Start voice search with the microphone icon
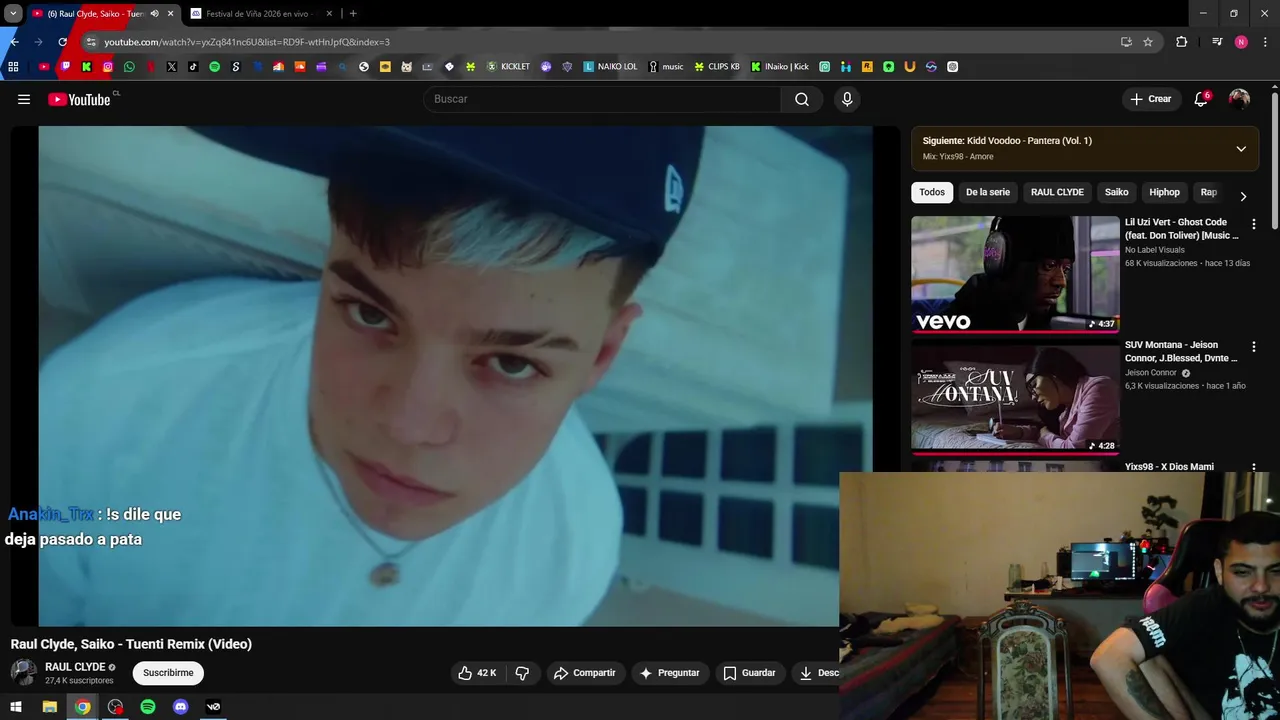This screenshot has height=720, width=1280. (x=847, y=99)
